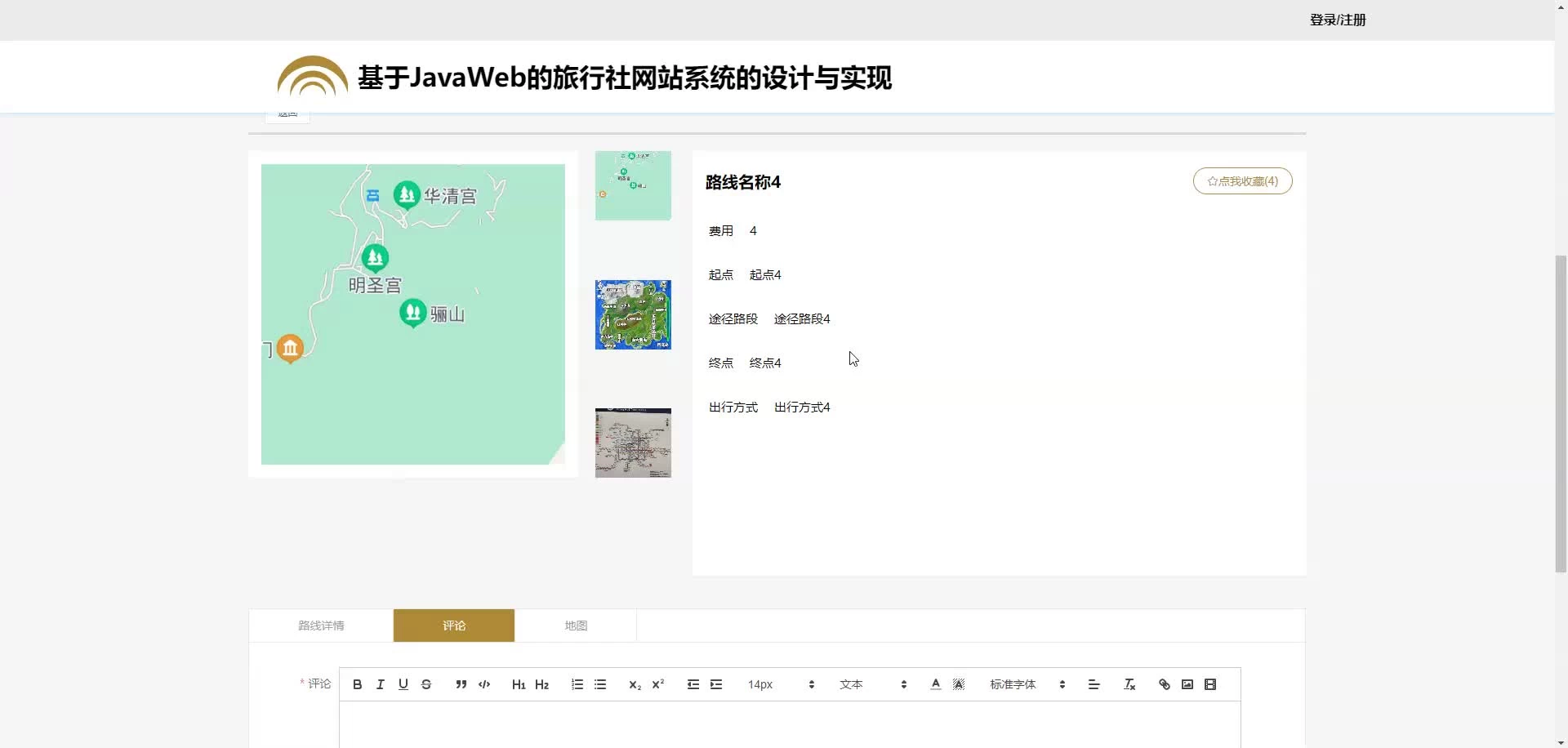The height and width of the screenshot is (748, 1568).
Task: Clear text formatting in editor
Action: [1129, 684]
